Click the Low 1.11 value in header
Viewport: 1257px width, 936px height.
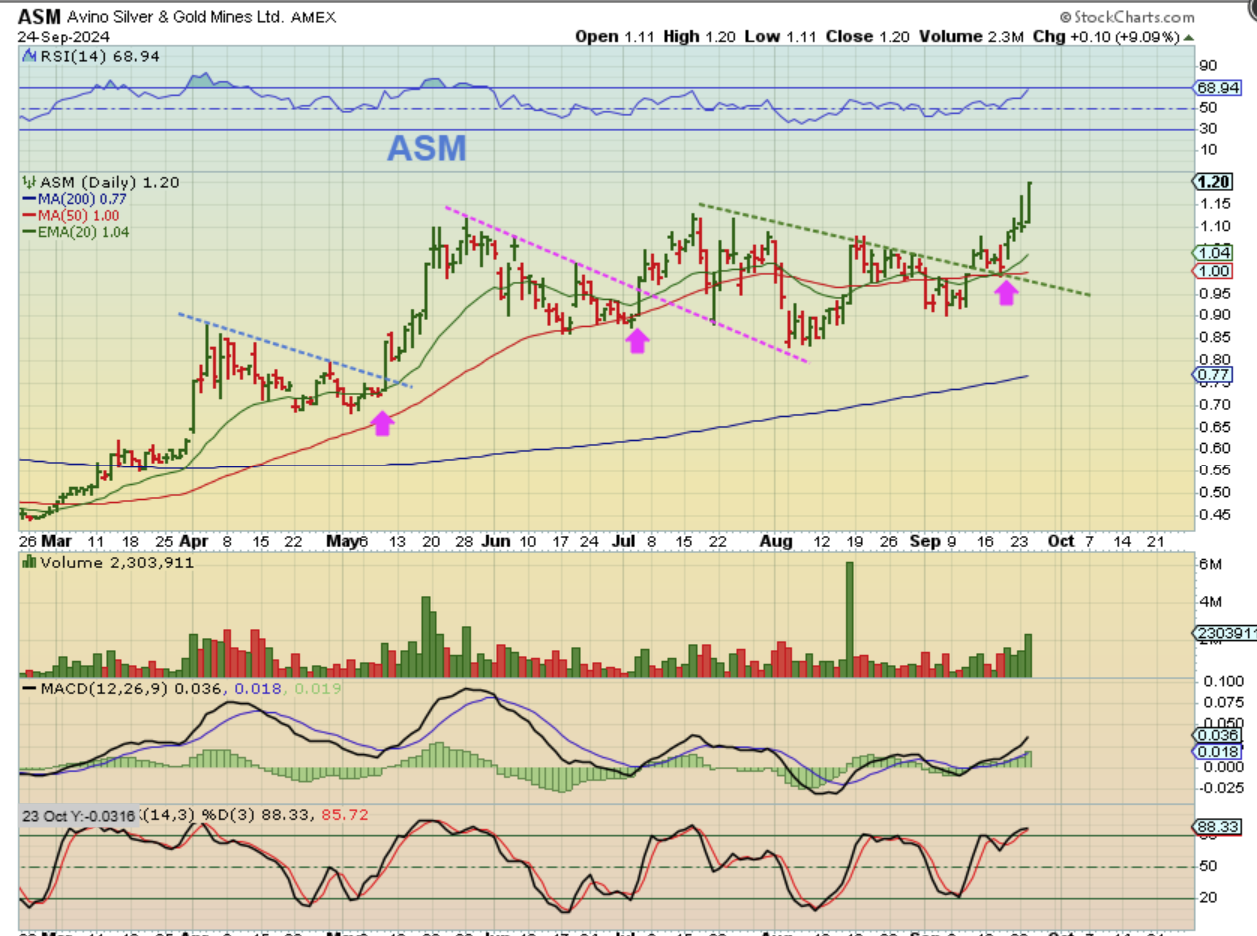pyautogui.click(x=778, y=35)
